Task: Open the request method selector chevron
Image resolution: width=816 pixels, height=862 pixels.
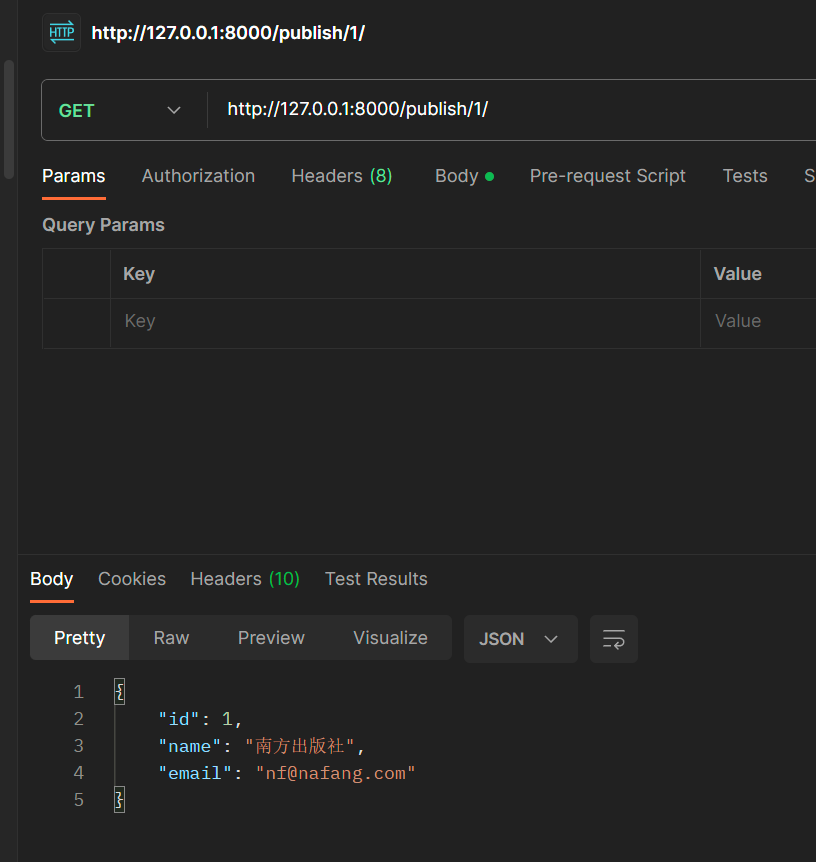Action: pyautogui.click(x=173, y=110)
